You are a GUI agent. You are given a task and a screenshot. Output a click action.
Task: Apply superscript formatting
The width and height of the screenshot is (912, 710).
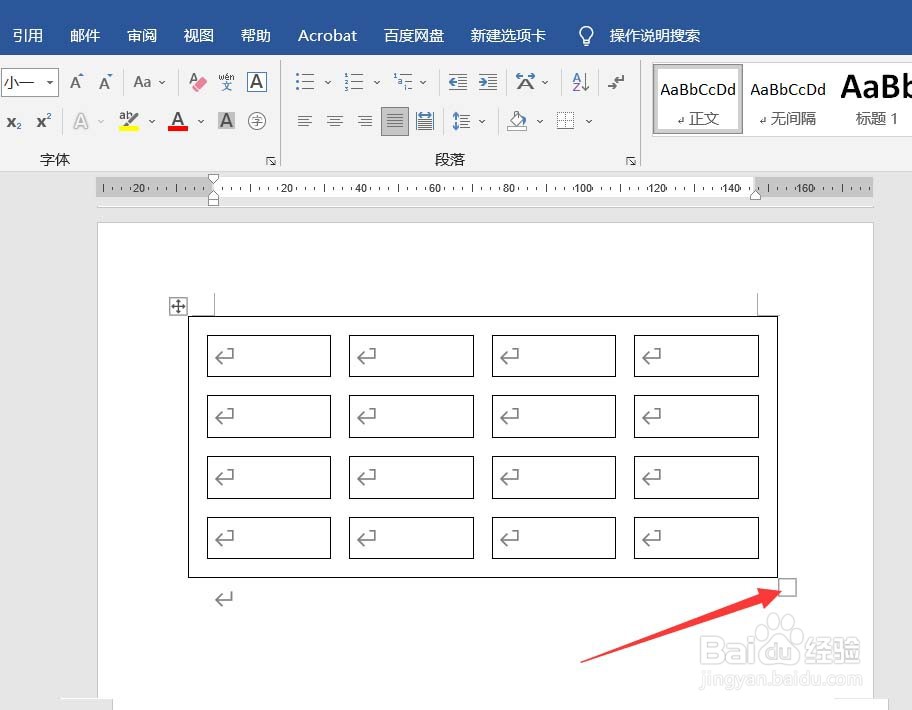coord(43,123)
